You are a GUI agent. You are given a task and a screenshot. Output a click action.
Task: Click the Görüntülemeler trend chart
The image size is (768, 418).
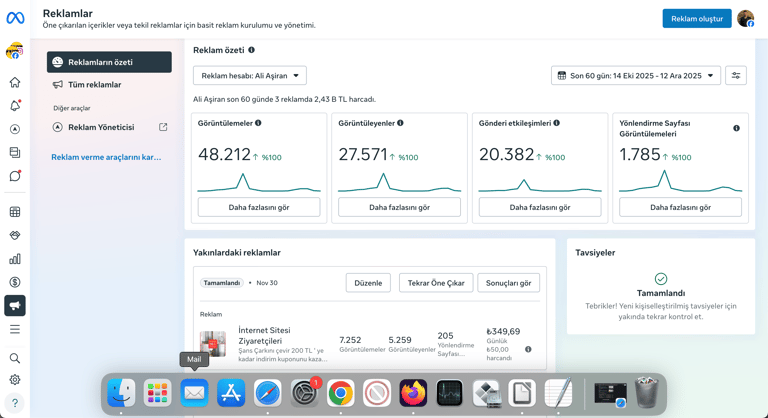[259, 182]
